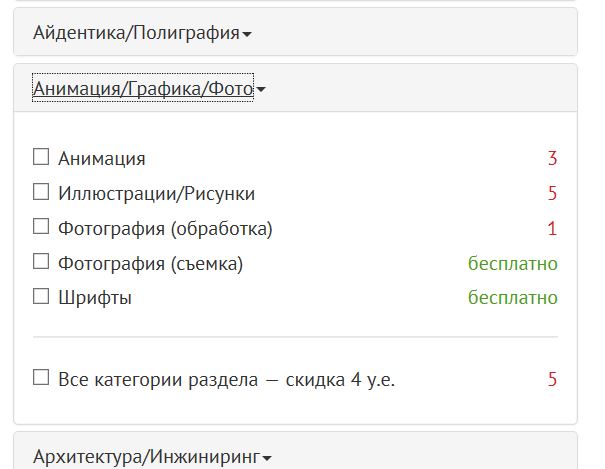
Task: Click the caret next to Айдентика/Полиграфия
Action: [247, 35]
